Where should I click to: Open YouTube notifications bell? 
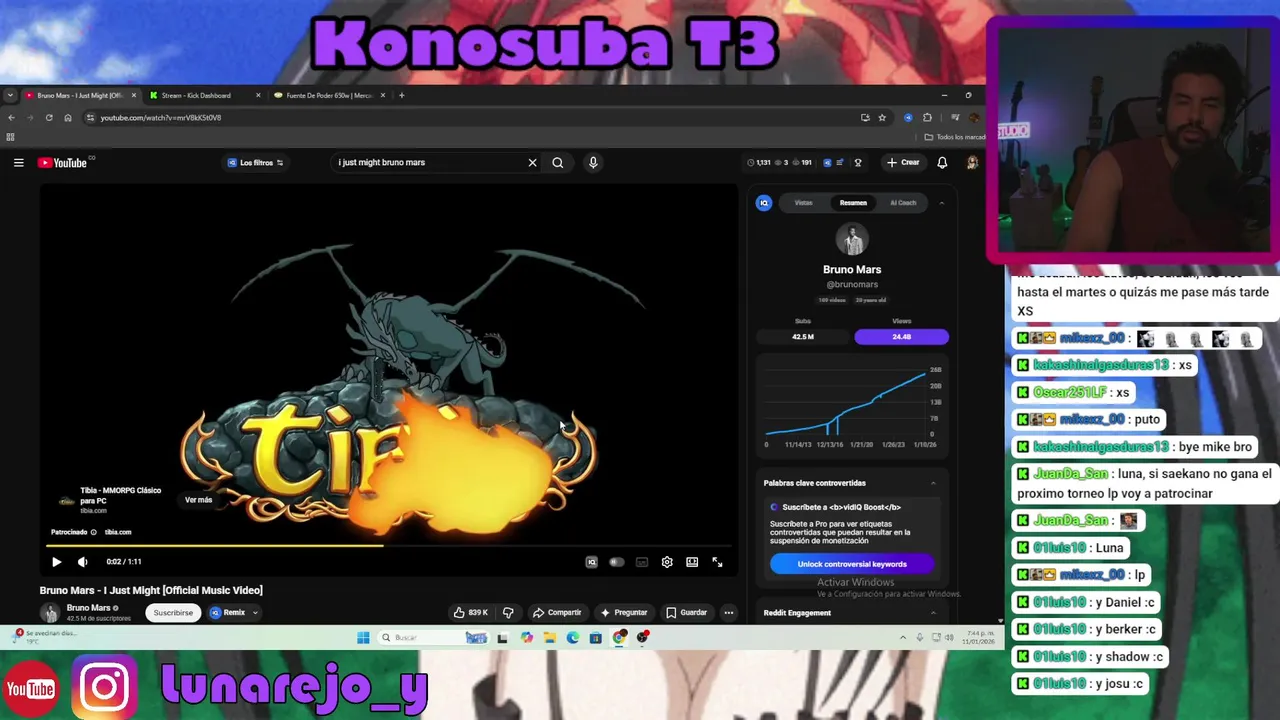pyautogui.click(x=942, y=163)
